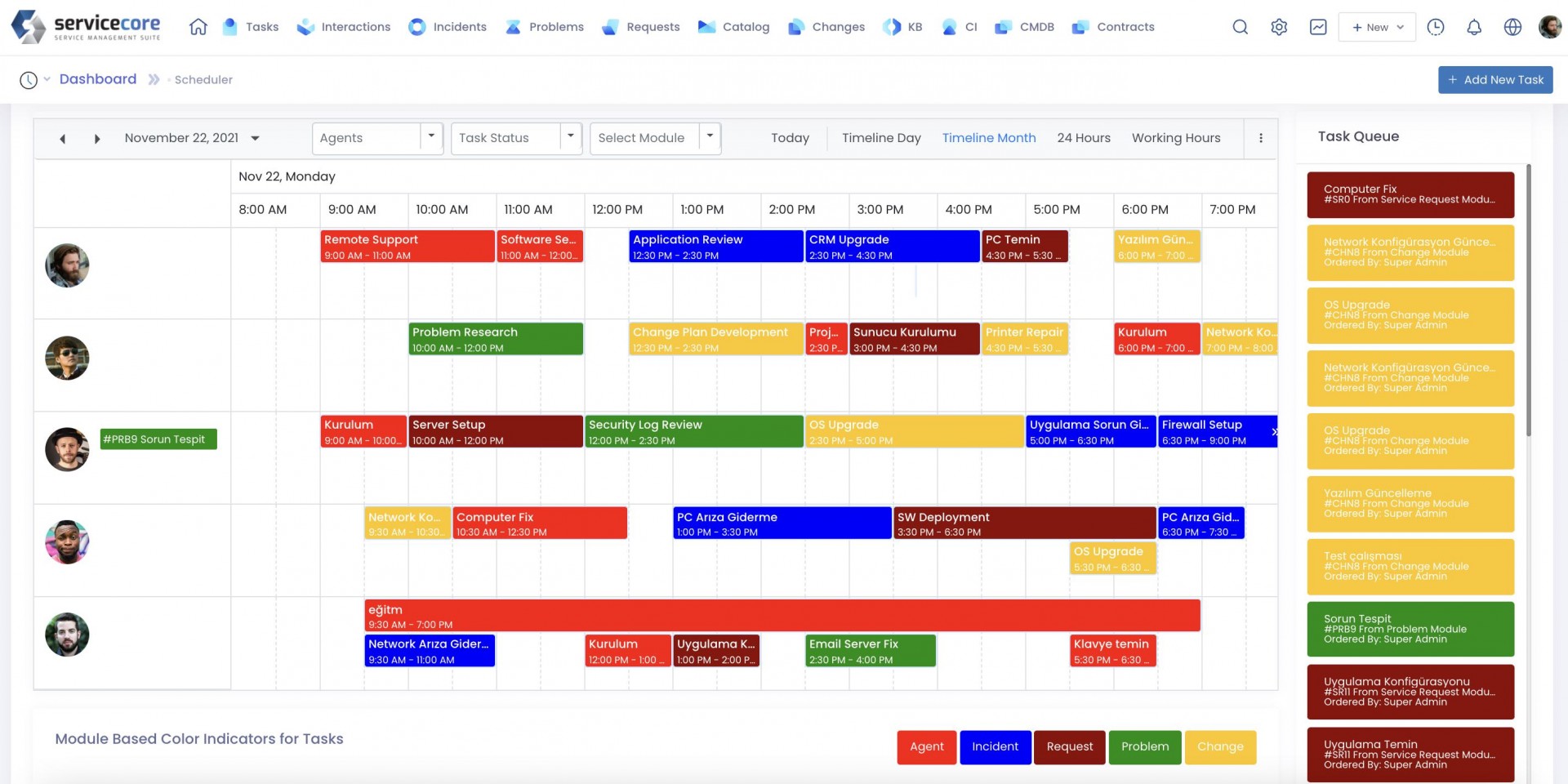Click the clock history icon near New button
The height and width of the screenshot is (784, 1568).
1436,27
